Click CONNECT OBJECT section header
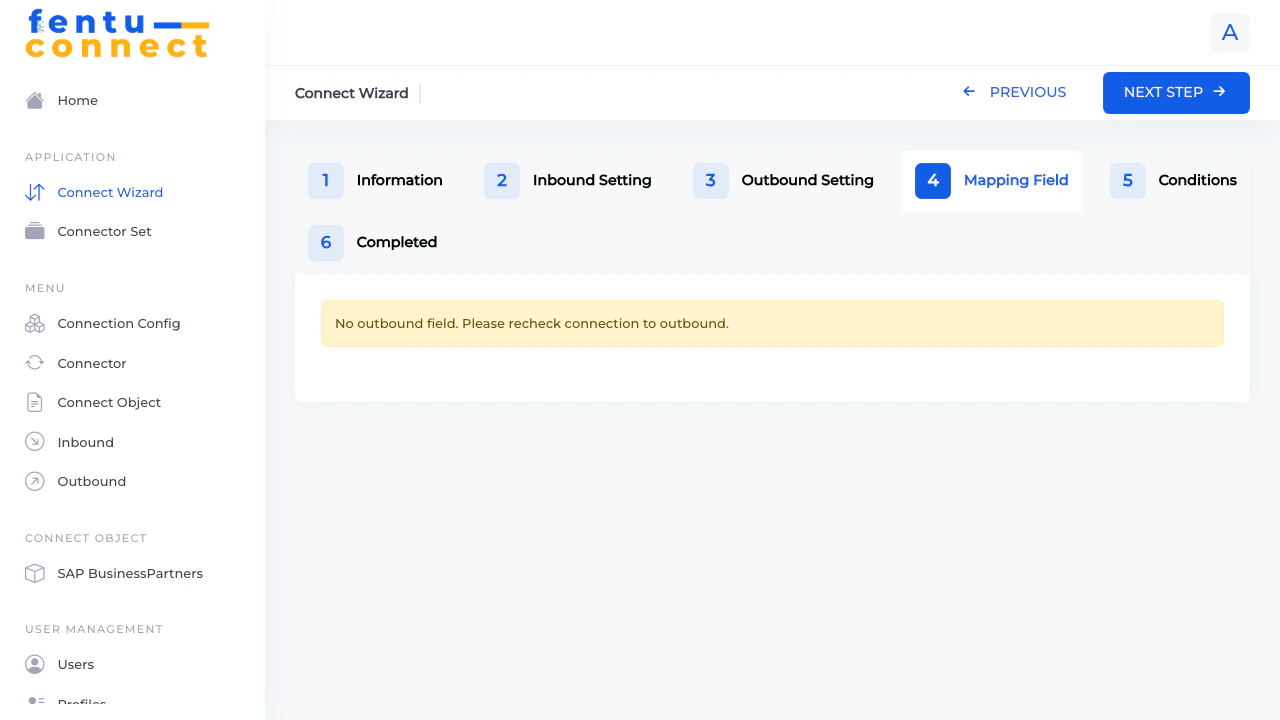This screenshot has height=720, width=1280. point(86,538)
